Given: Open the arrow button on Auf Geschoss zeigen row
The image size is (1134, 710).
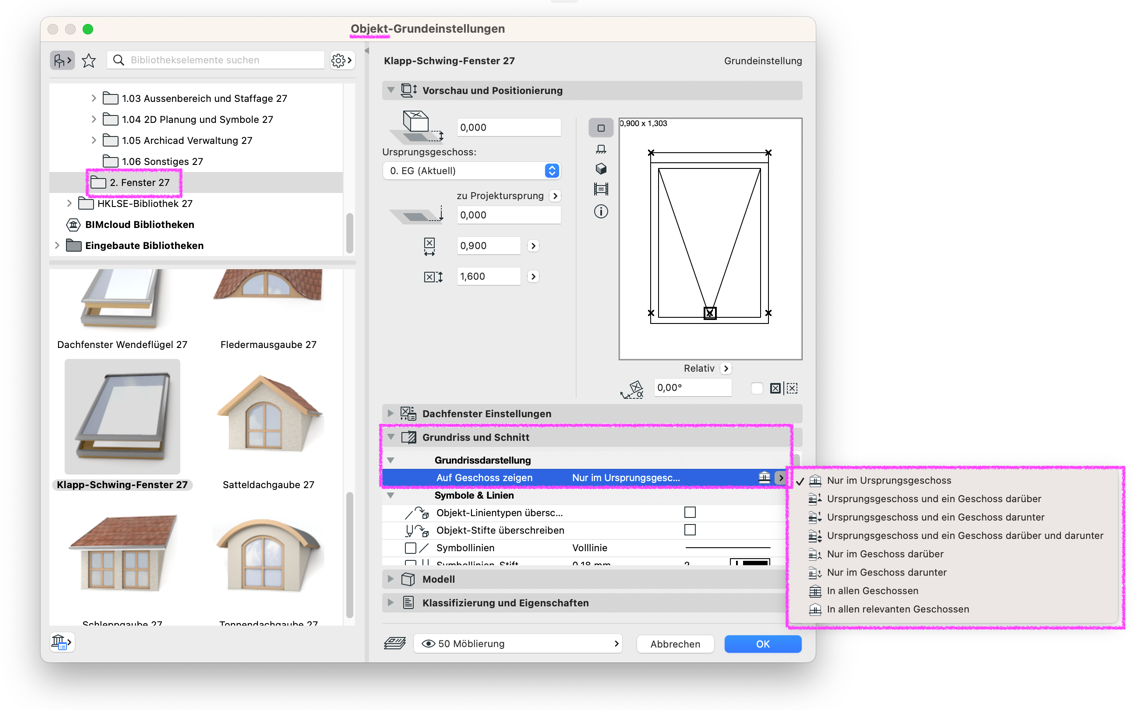Looking at the screenshot, I should (x=781, y=478).
